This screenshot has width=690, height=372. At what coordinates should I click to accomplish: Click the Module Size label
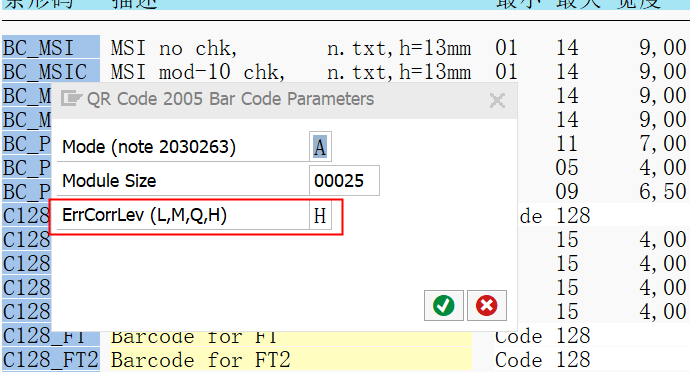109,180
